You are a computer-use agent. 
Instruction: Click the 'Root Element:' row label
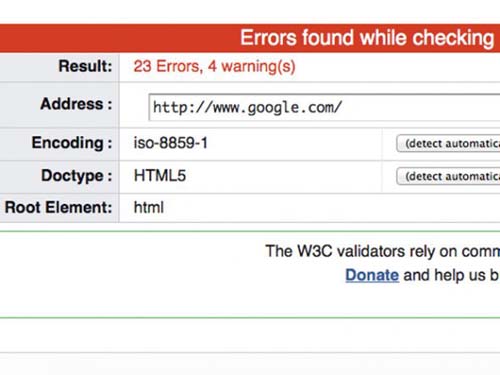[58, 207]
